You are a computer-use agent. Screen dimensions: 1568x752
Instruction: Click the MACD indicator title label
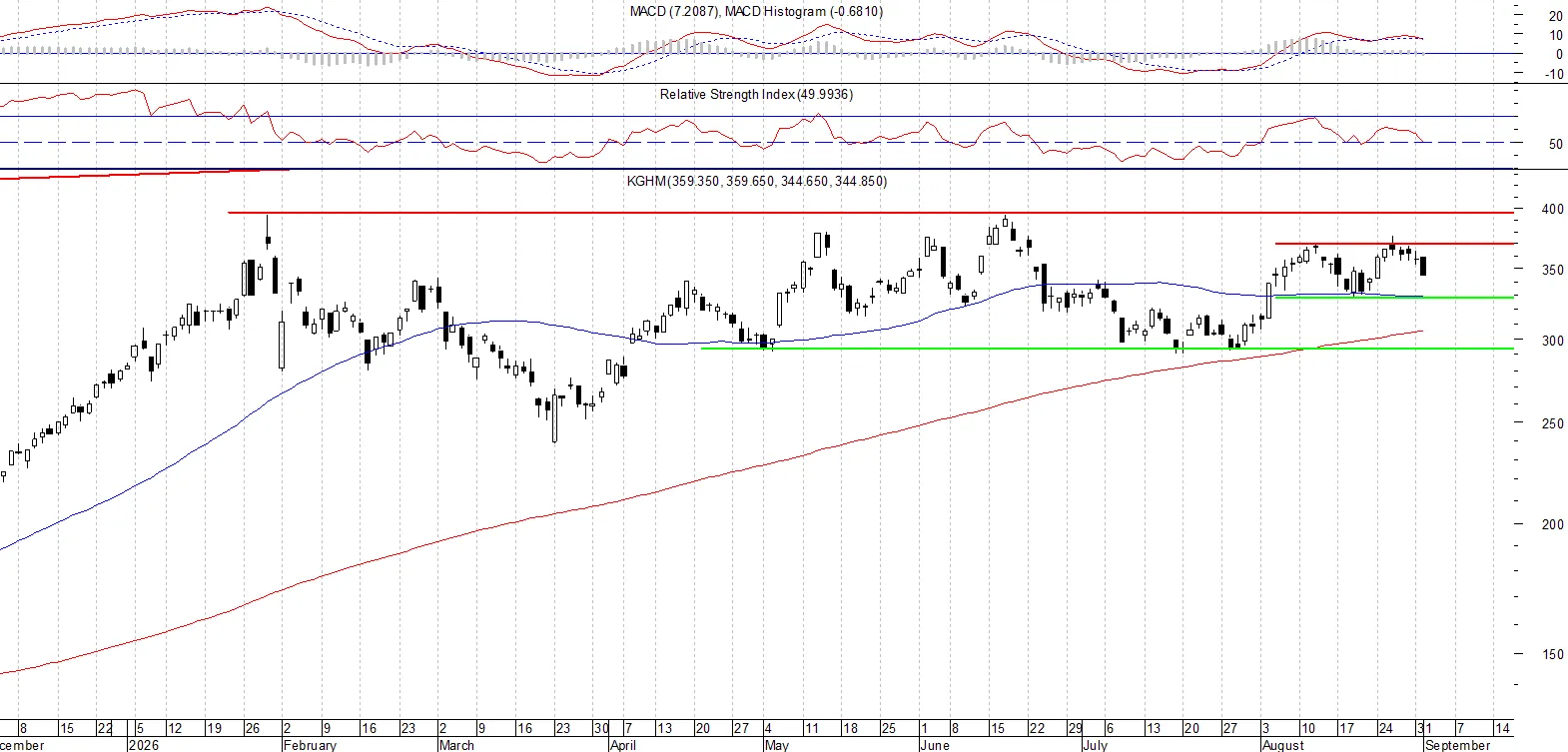pyautogui.click(x=756, y=11)
